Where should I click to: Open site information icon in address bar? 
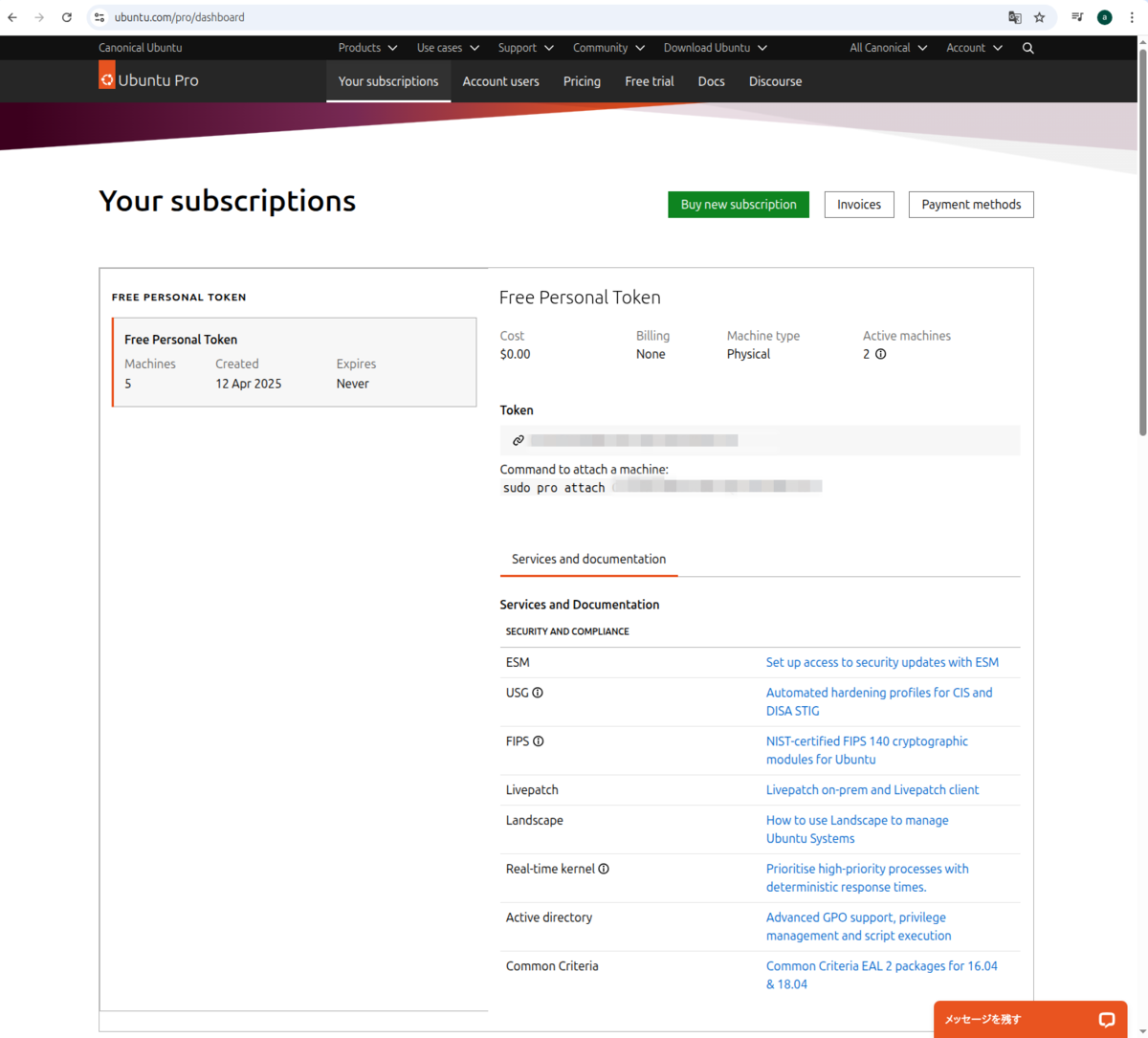point(99,17)
